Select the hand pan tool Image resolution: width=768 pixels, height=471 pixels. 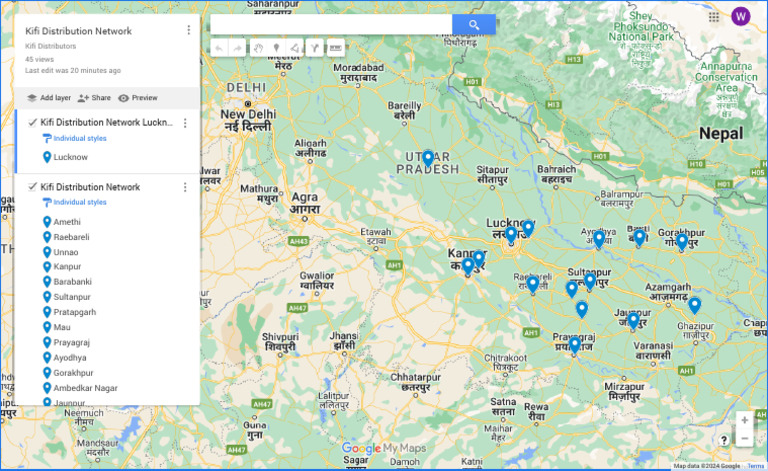click(x=258, y=48)
